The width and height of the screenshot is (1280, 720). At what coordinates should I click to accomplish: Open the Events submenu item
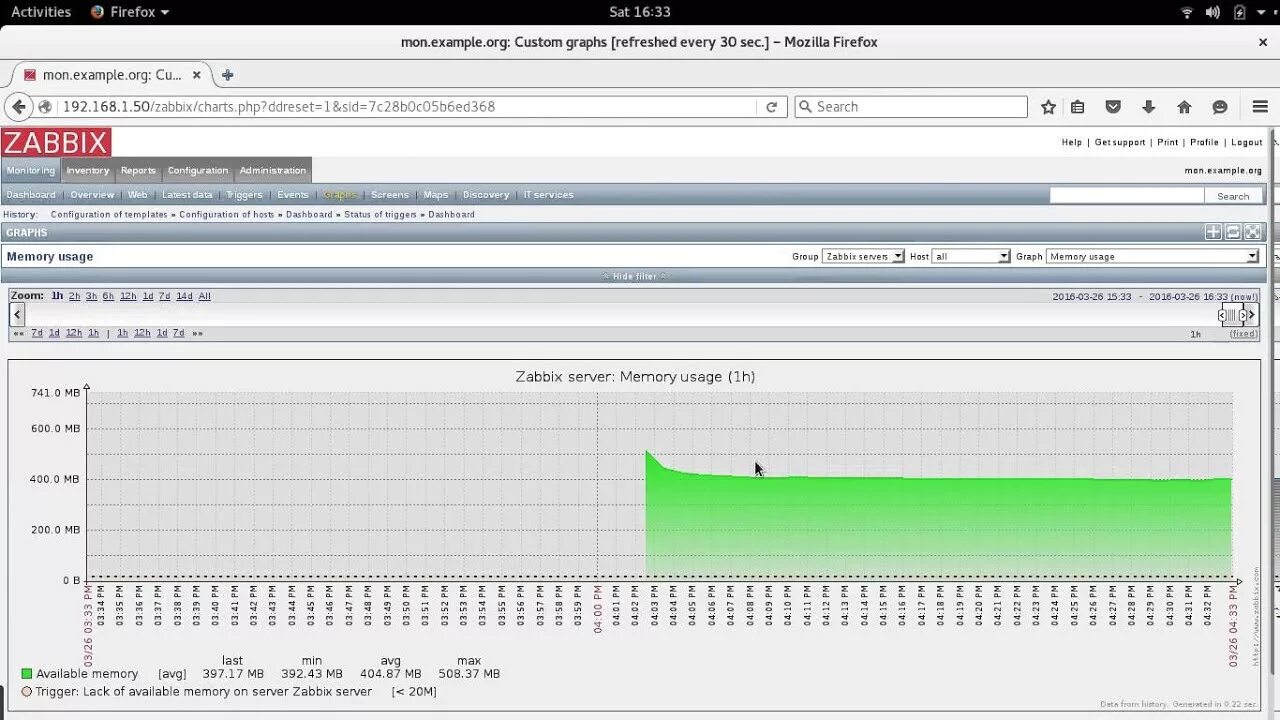point(293,195)
